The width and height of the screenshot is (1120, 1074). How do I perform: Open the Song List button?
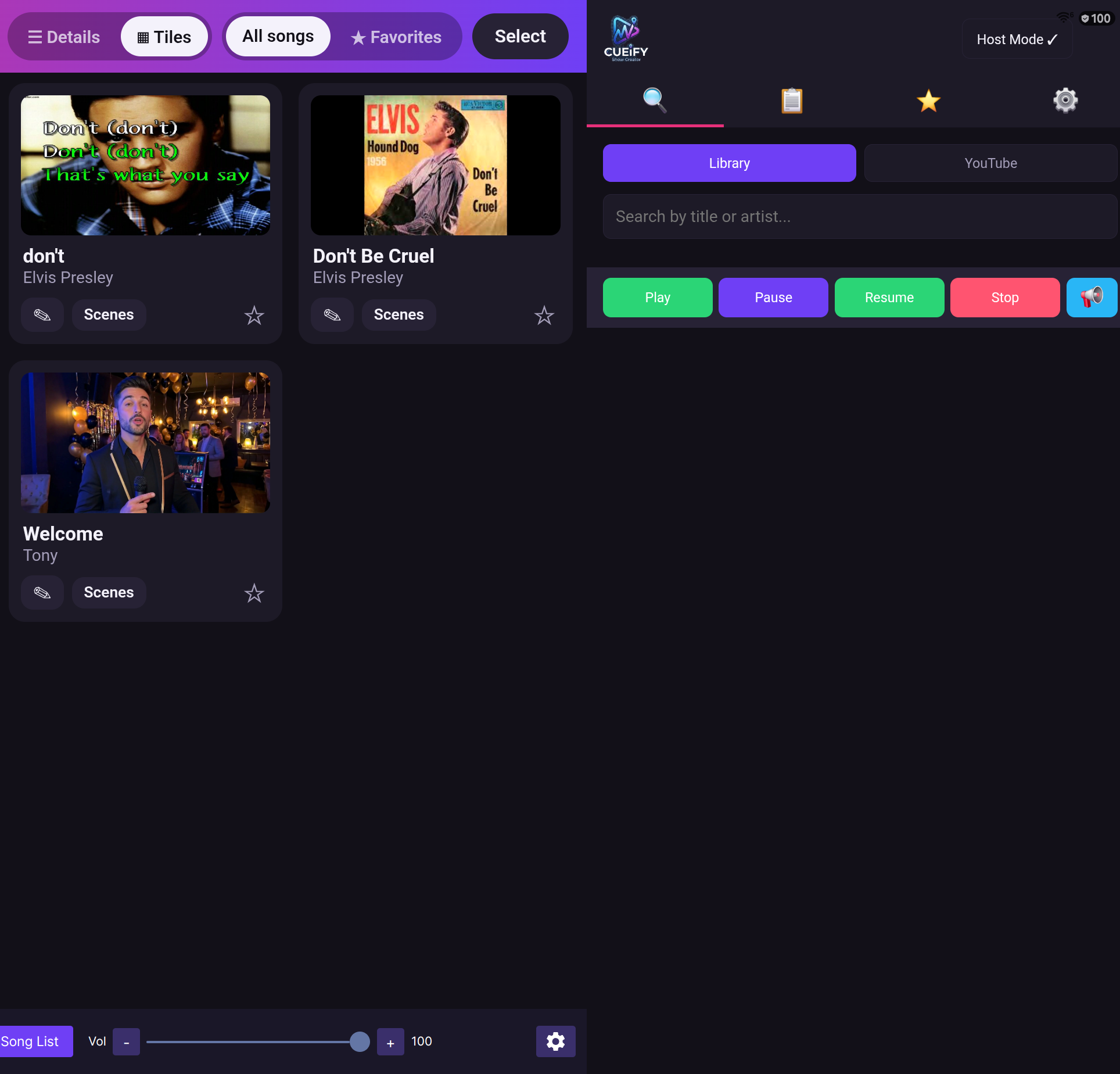[36, 1041]
